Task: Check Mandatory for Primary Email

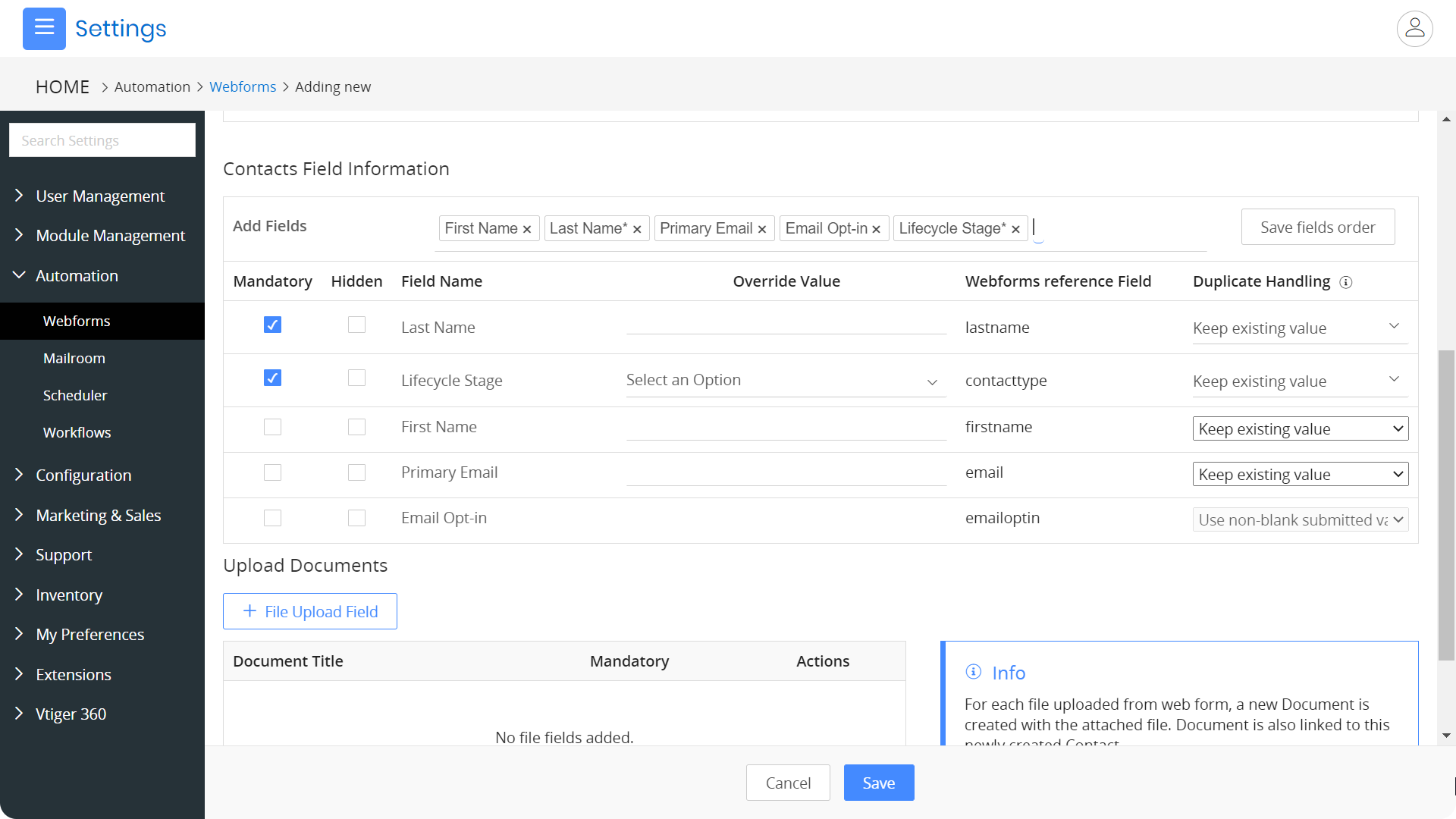Action: (x=272, y=472)
